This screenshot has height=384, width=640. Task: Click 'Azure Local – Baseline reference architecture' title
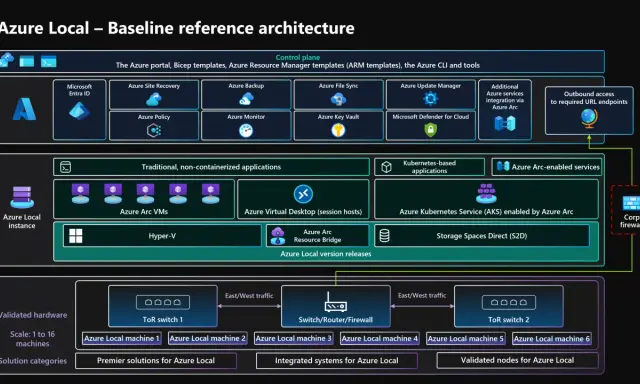click(177, 28)
